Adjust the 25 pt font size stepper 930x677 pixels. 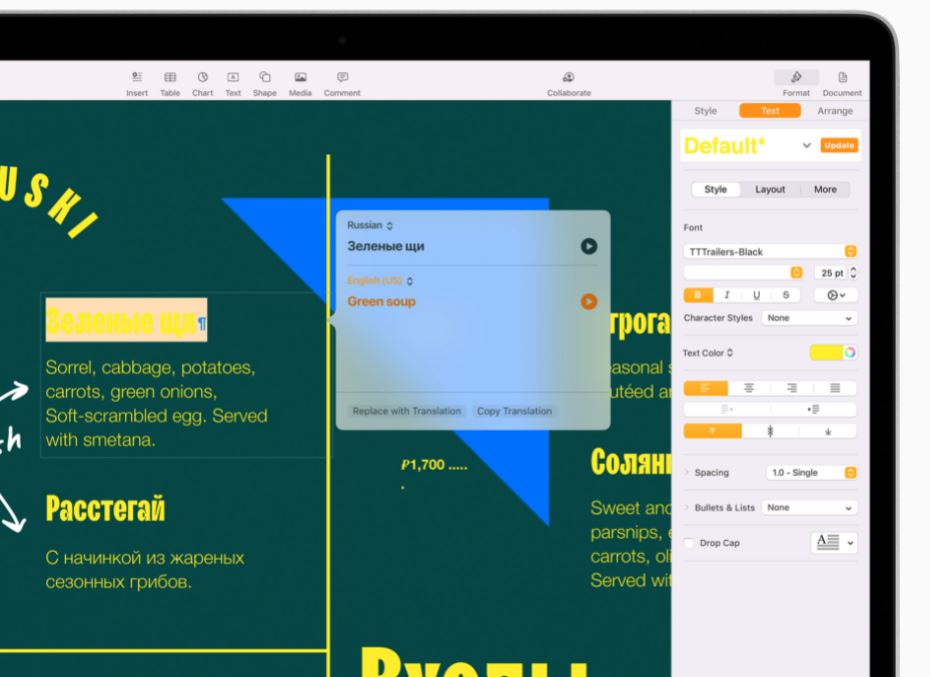pyautogui.click(x=853, y=272)
